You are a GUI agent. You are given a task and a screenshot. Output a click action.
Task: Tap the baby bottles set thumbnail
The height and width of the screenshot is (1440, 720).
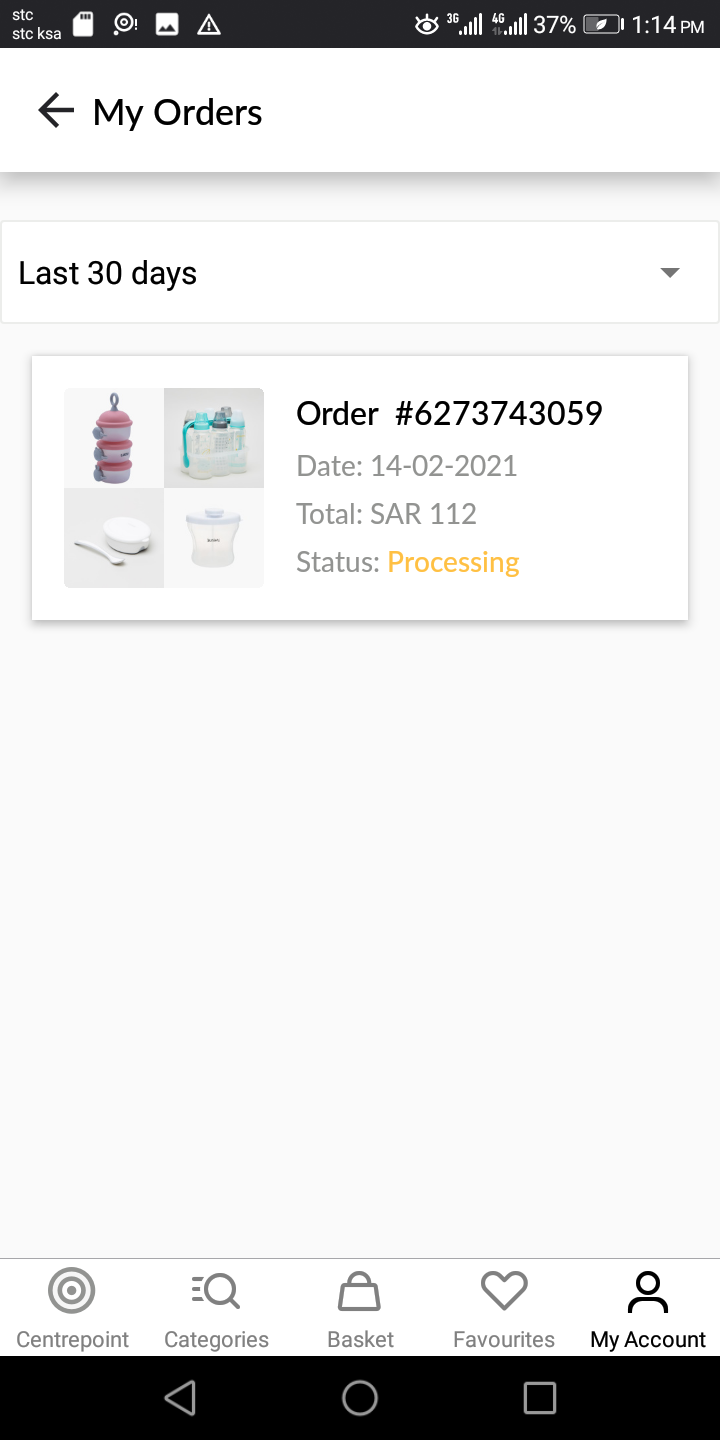214,438
